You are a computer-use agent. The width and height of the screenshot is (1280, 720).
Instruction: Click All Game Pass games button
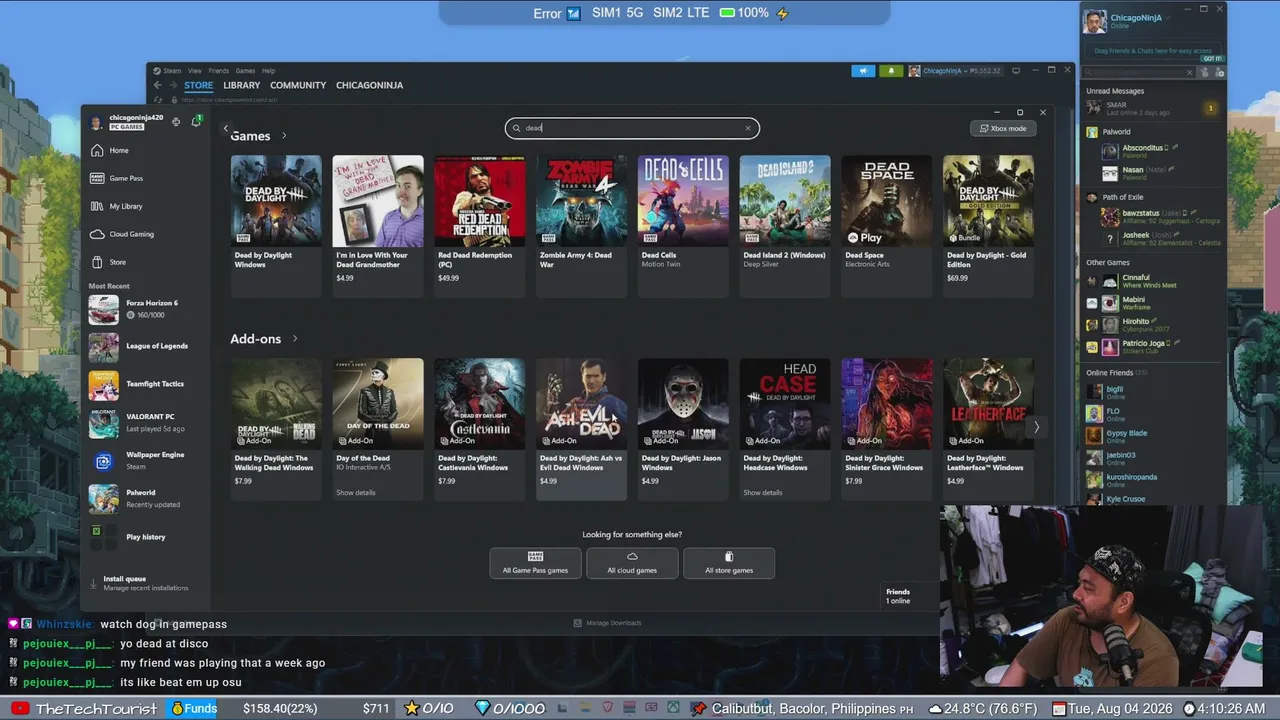pyautogui.click(x=535, y=563)
